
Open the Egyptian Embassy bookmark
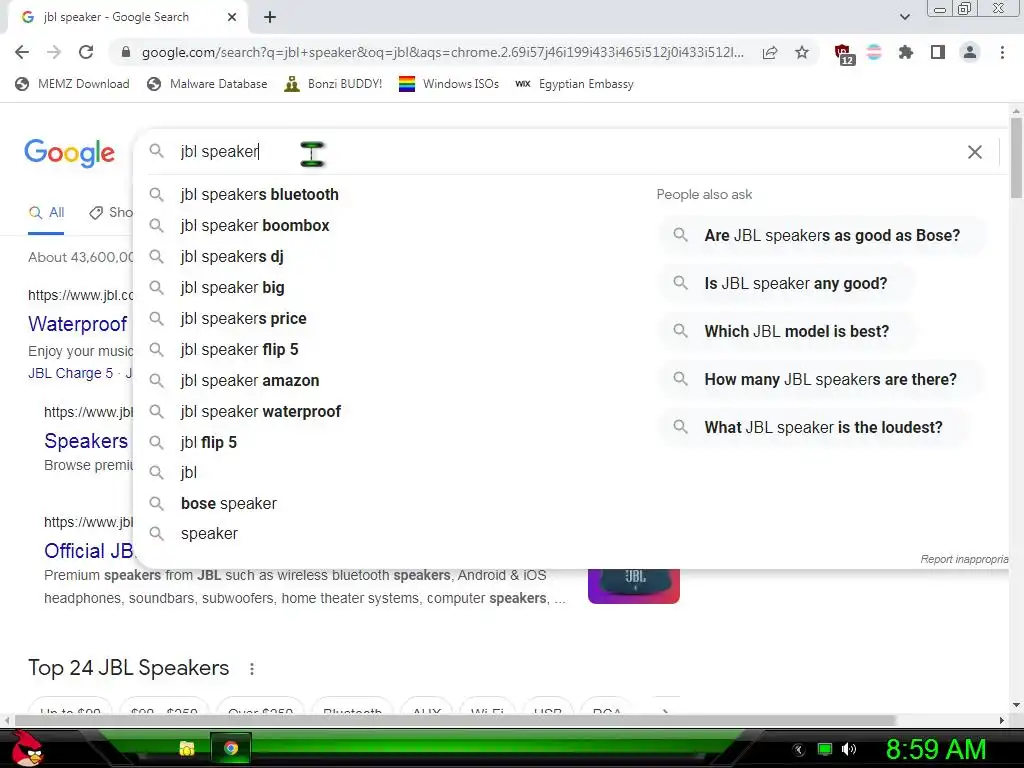point(575,84)
